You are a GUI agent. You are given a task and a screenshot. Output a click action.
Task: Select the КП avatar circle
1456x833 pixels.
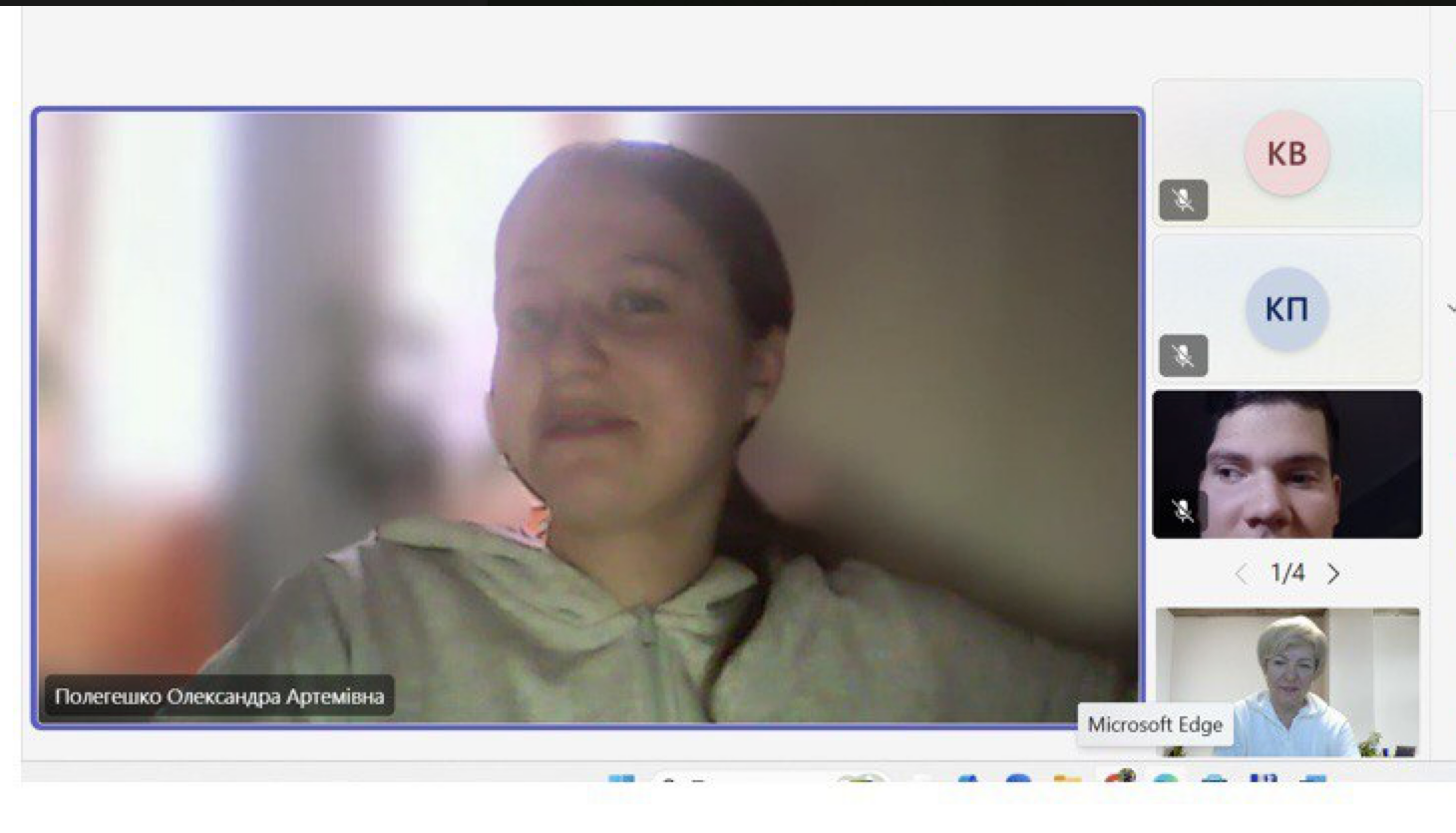tap(1286, 309)
